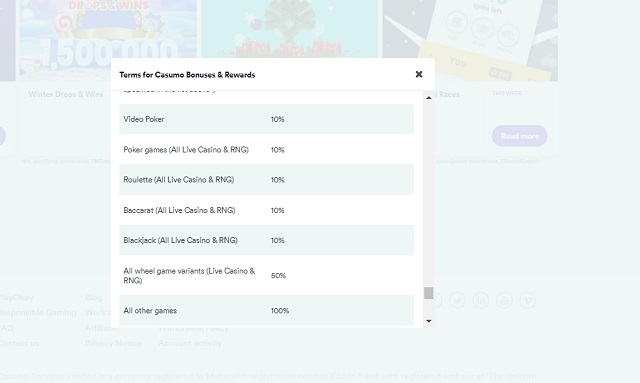Open the Twitter social icon in the footer
The image size is (640, 383).
[x=458, y=301]
